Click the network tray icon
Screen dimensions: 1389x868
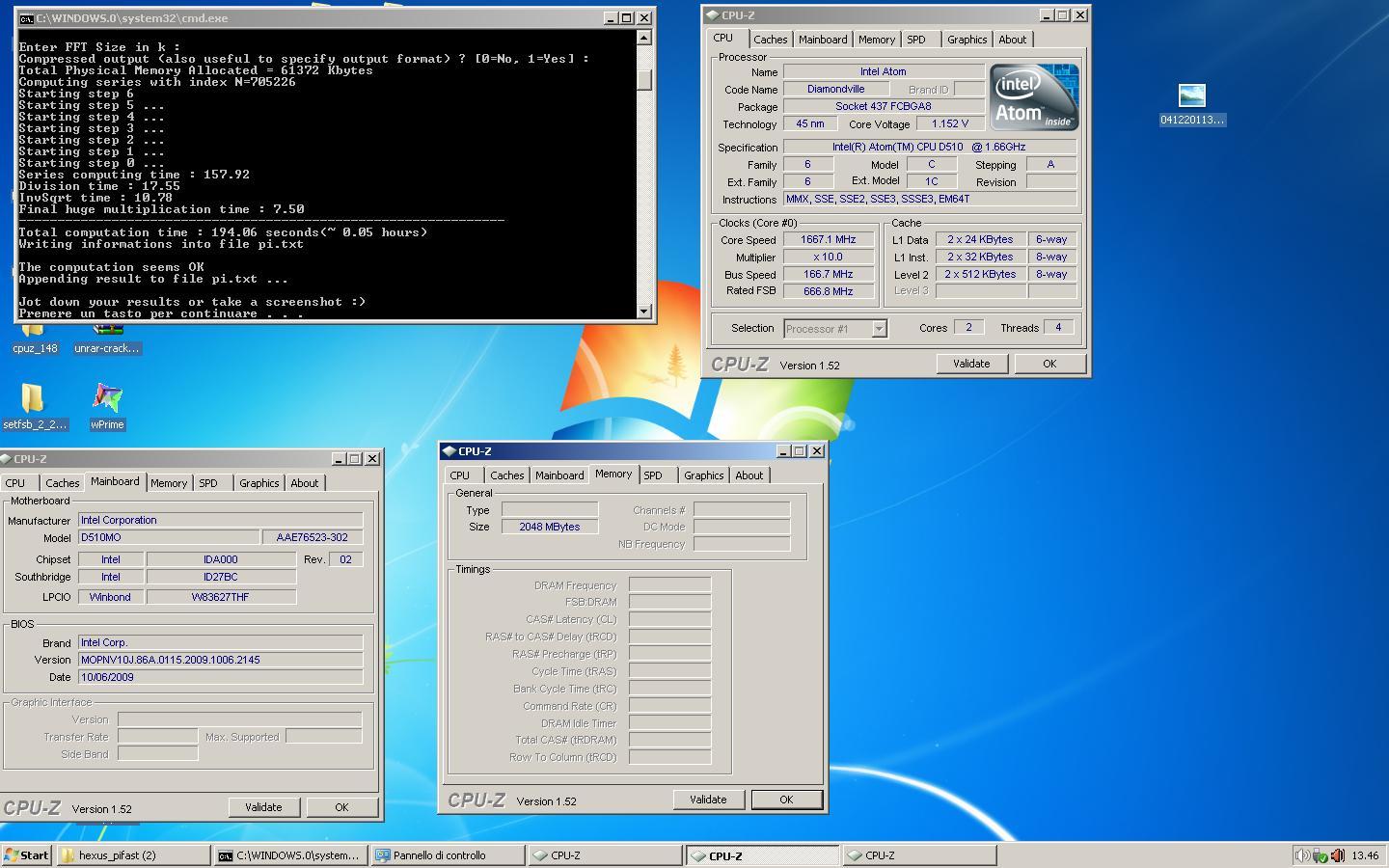tap(1320, 854)
